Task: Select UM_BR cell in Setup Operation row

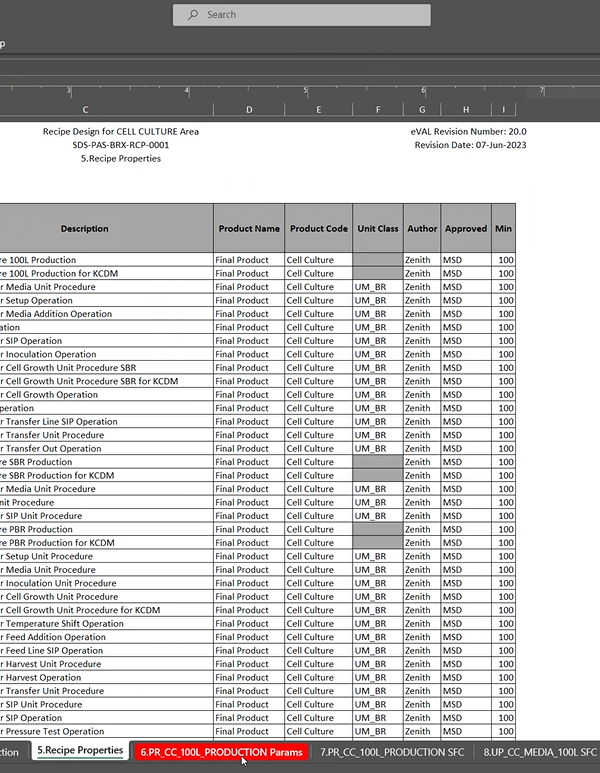Action: (378, 300)
